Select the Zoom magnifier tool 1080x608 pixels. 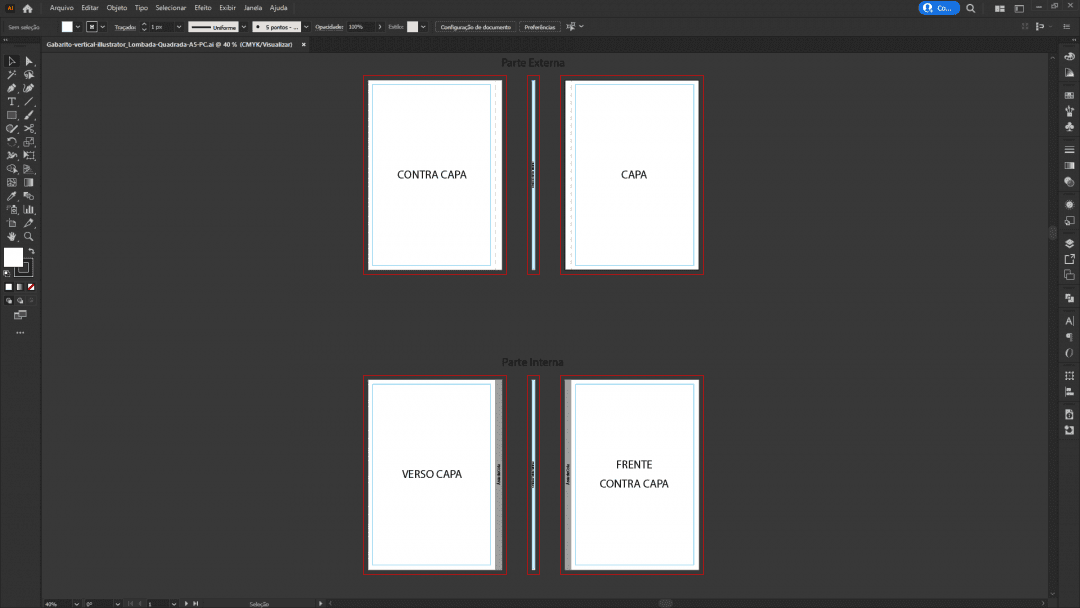click(x=29, y=237)
